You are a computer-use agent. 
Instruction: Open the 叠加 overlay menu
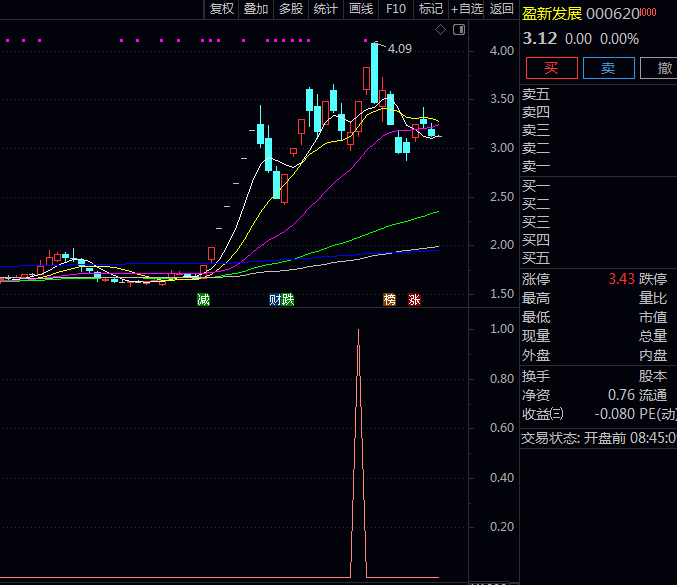tap(256, 9)
